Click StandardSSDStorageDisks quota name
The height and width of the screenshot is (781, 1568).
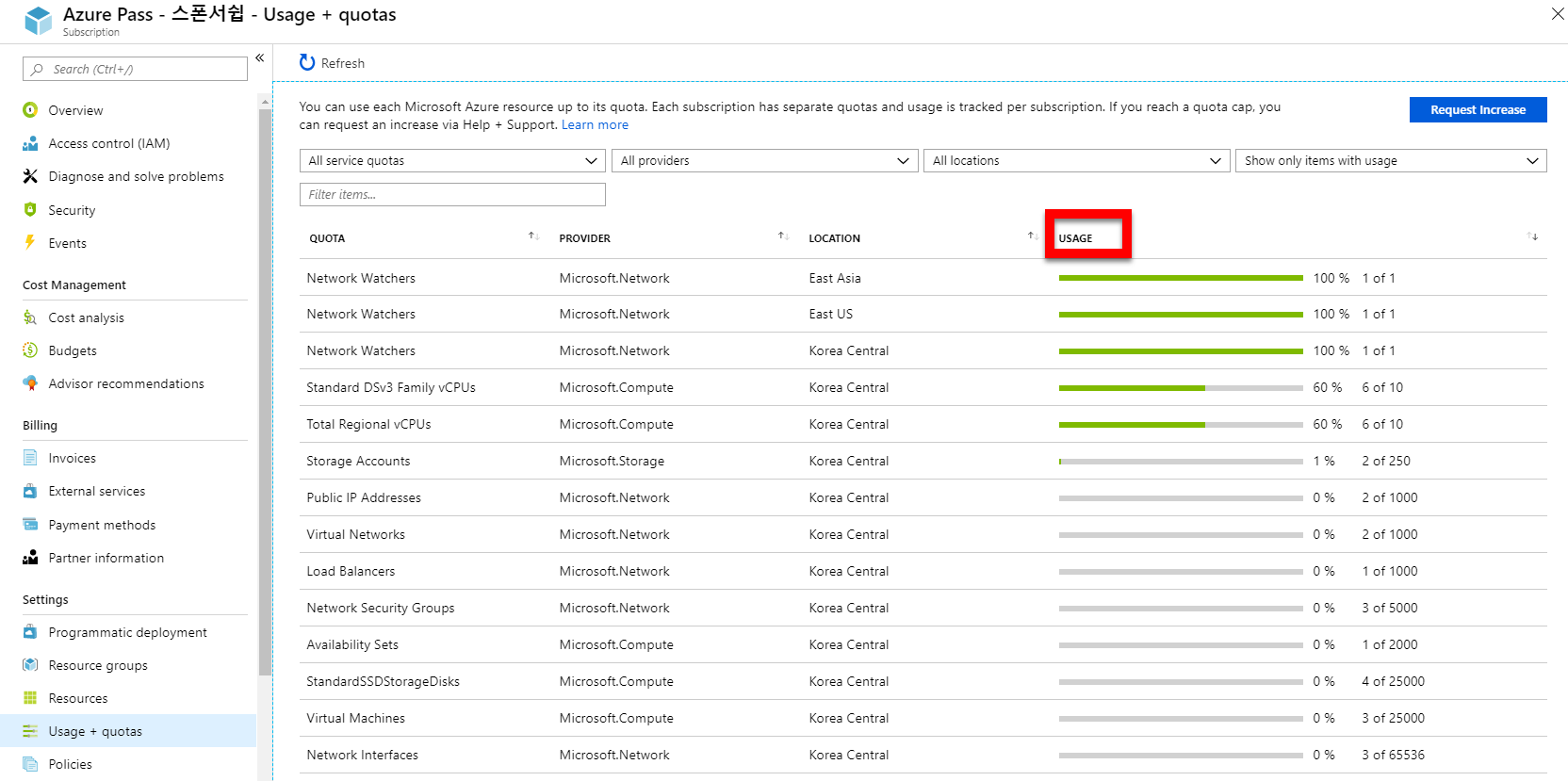click(x=383, y=681)
